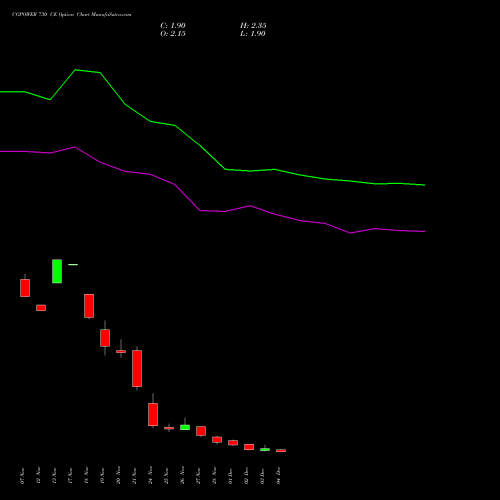Select the last red candlestick above 04 Dec
500x500 pixels.
(x=281, y=450)
